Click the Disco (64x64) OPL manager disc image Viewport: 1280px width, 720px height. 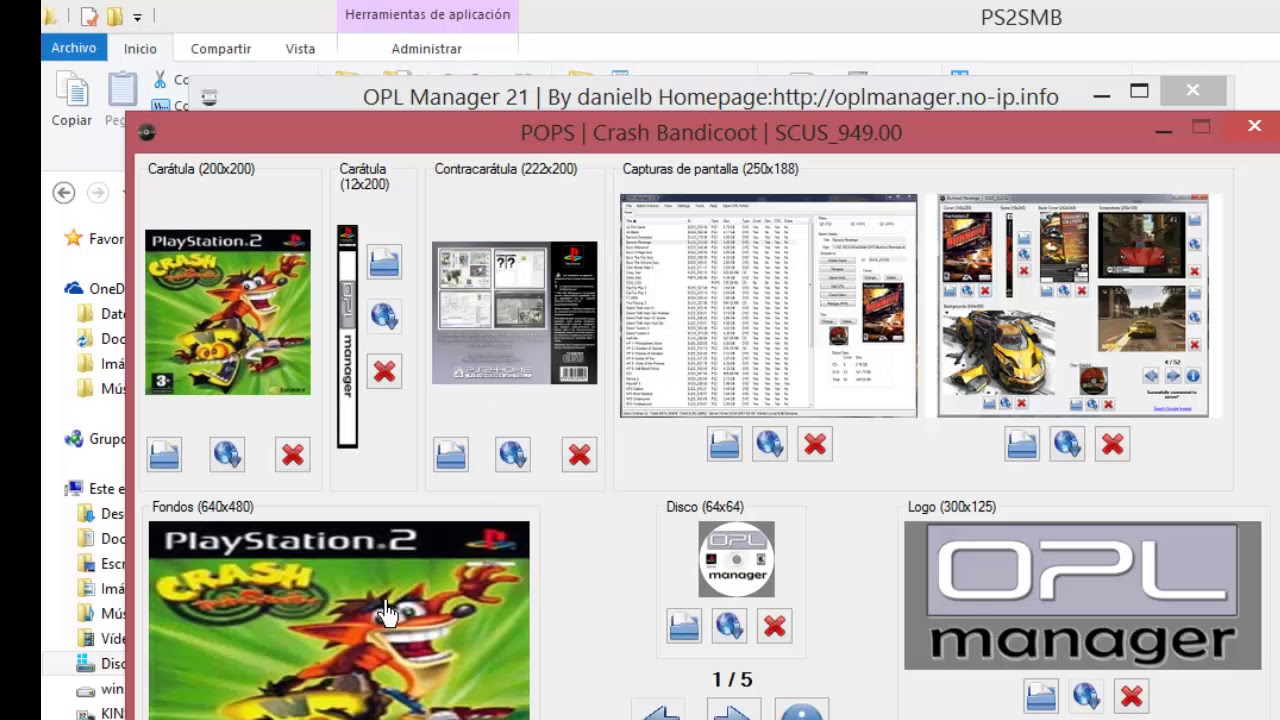coord(736,559)
